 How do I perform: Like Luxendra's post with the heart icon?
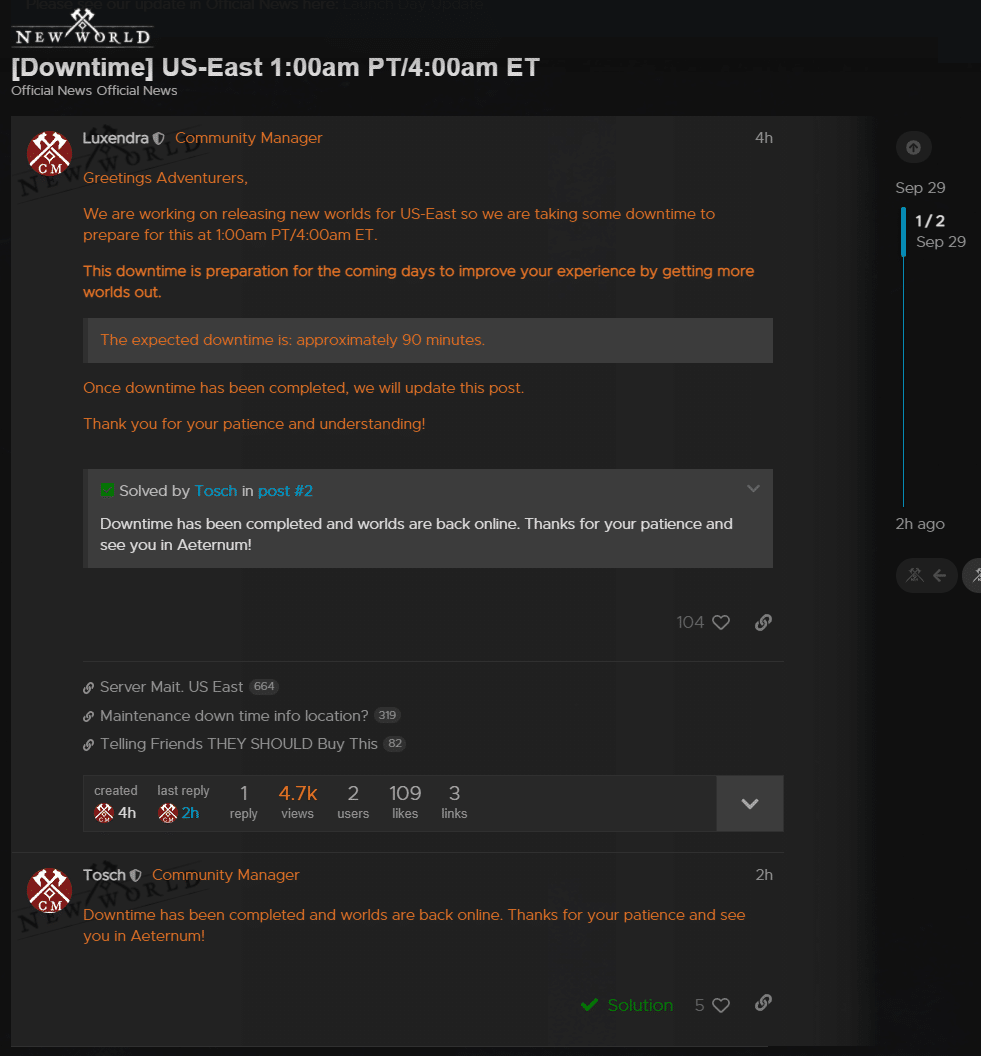(721, 622)
